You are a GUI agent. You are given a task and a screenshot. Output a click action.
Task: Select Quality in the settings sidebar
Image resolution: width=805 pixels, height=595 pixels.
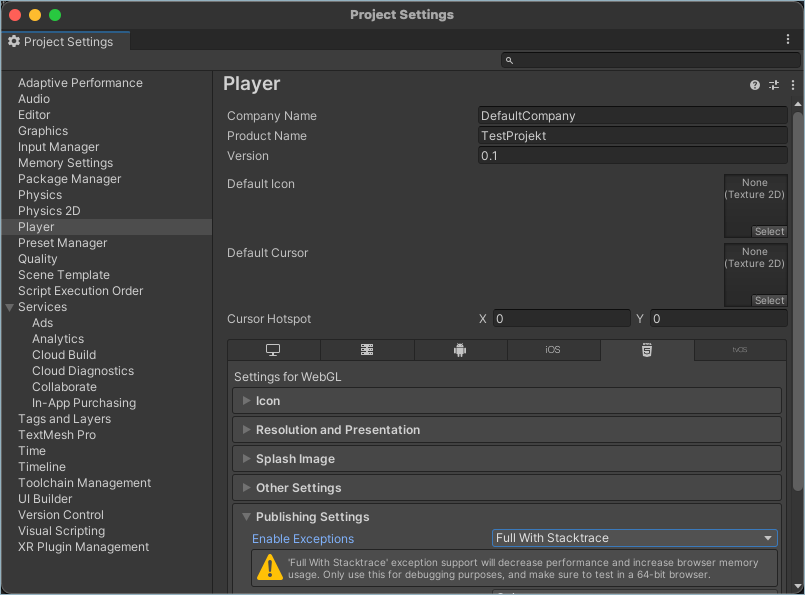click(x=36, y=258)
